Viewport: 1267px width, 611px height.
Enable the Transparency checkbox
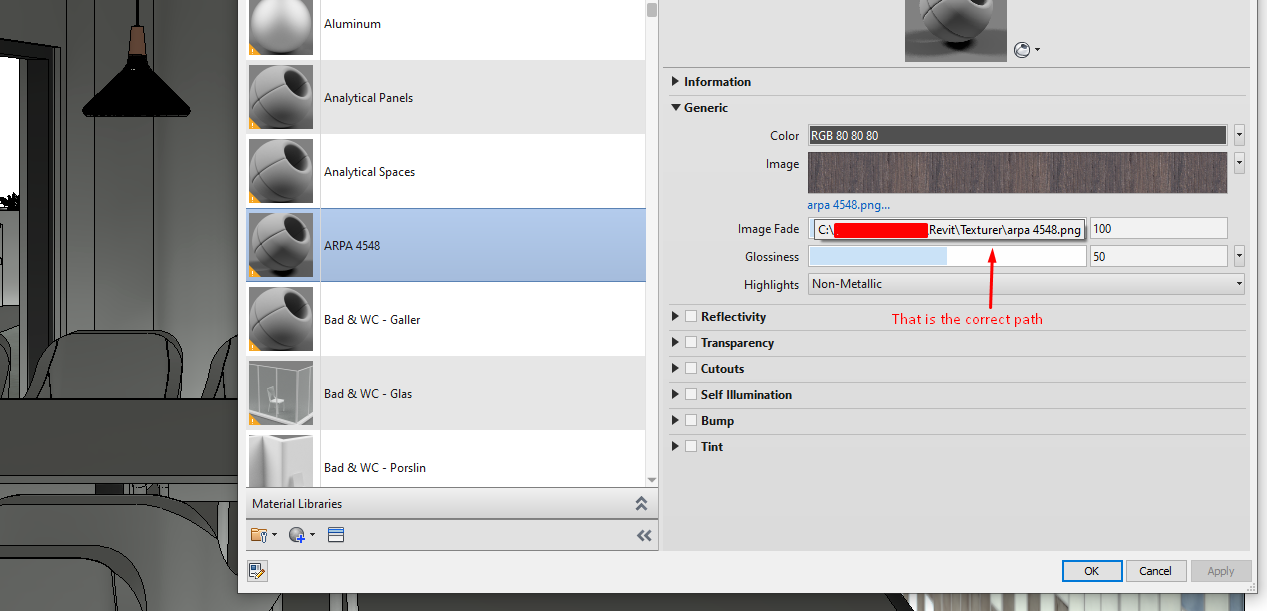click(x=691, y=343)
